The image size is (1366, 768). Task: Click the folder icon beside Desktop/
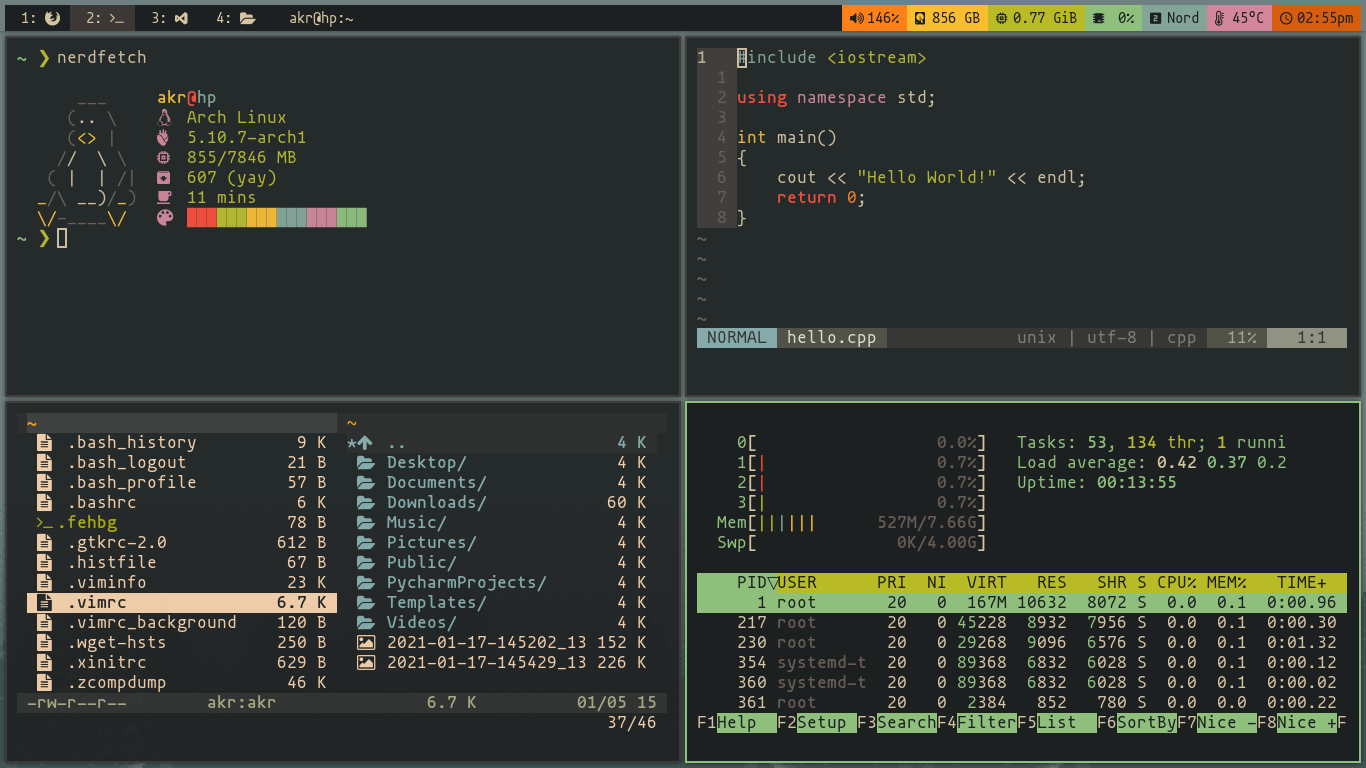(366, 462)
